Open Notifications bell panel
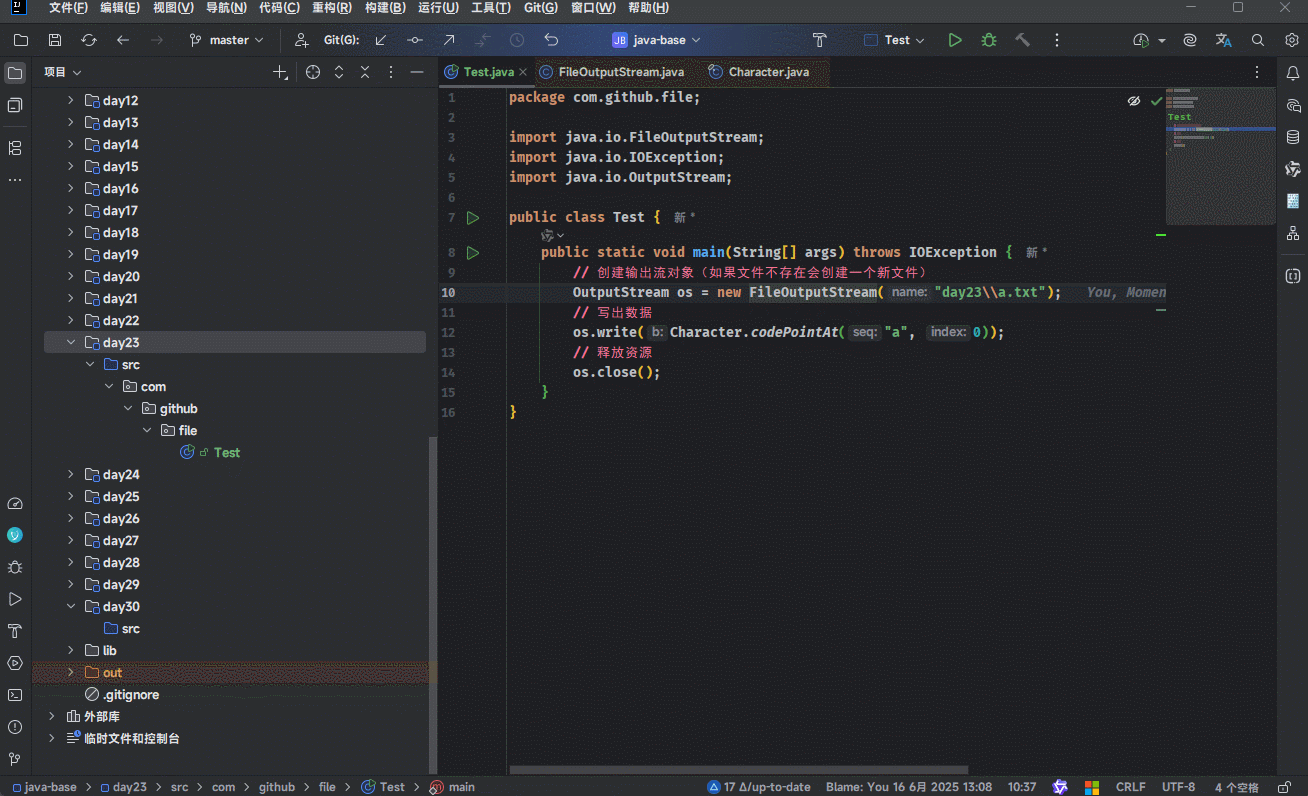The image size is (1308, 796). click(1293, 73)
